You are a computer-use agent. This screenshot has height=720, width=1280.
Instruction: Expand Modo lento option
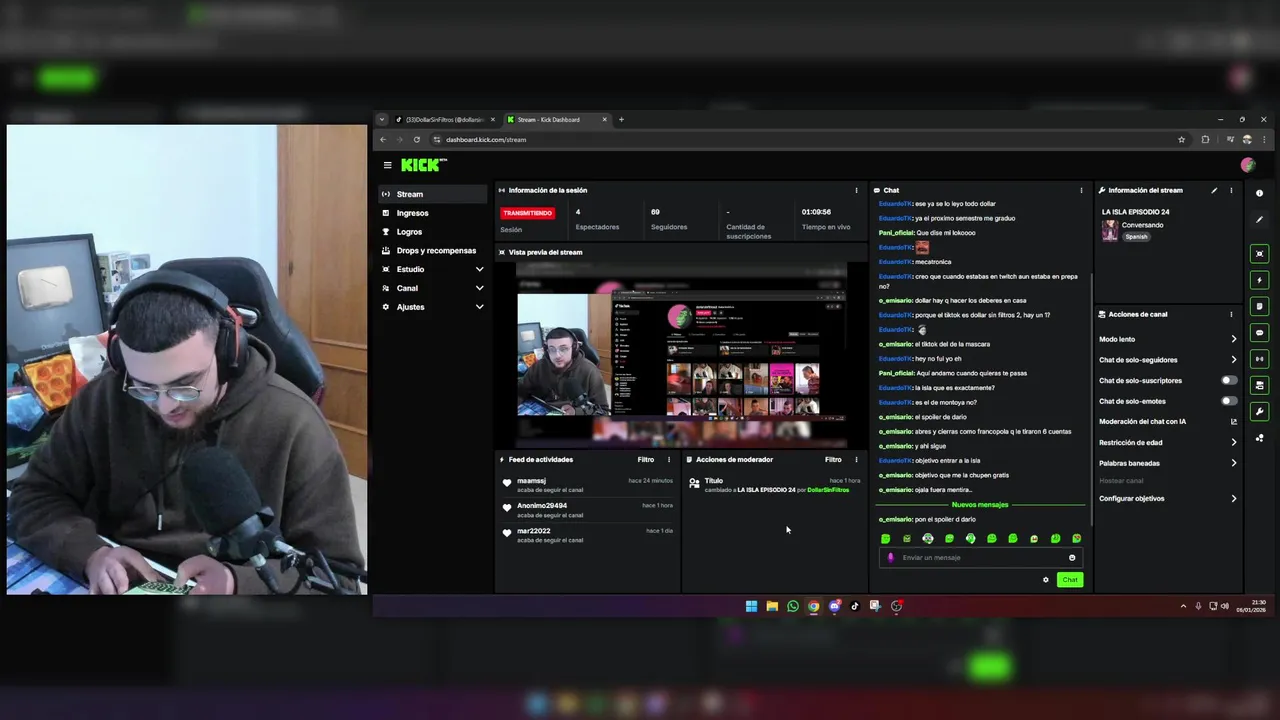tap(1168, 339)
